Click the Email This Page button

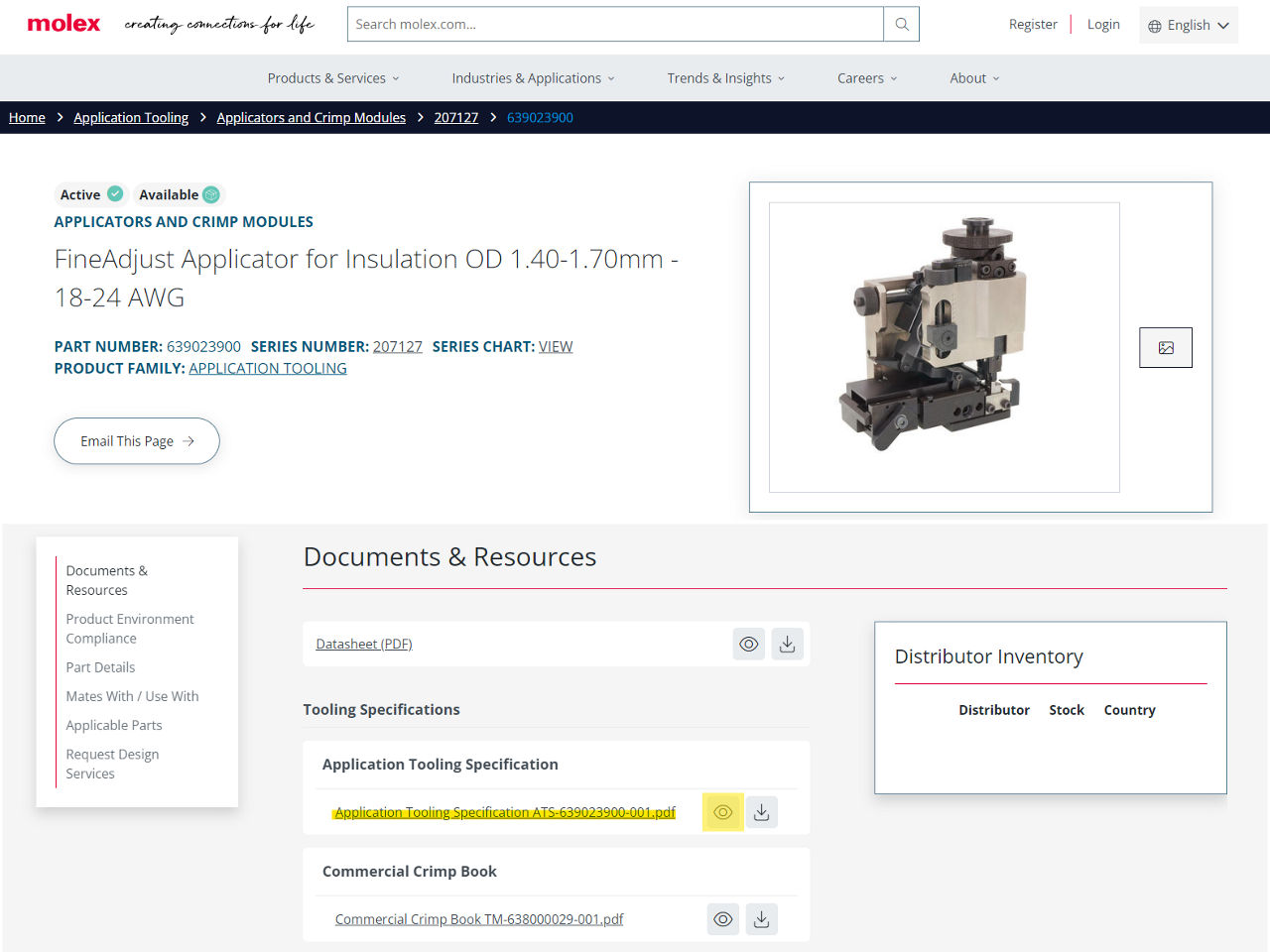pos(137,441)
